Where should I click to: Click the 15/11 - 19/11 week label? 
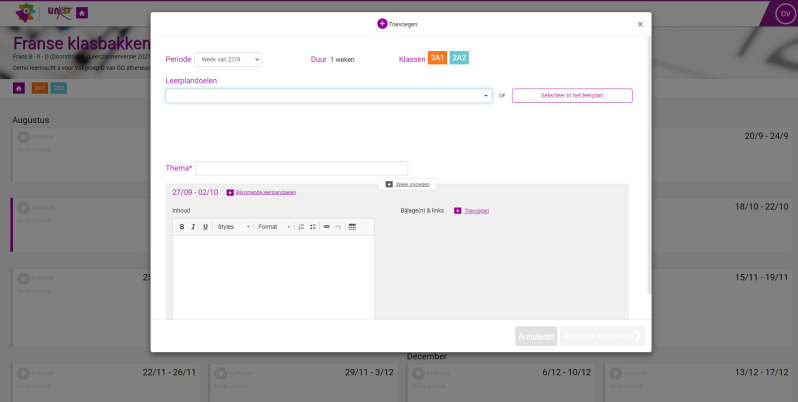(761, 277)
